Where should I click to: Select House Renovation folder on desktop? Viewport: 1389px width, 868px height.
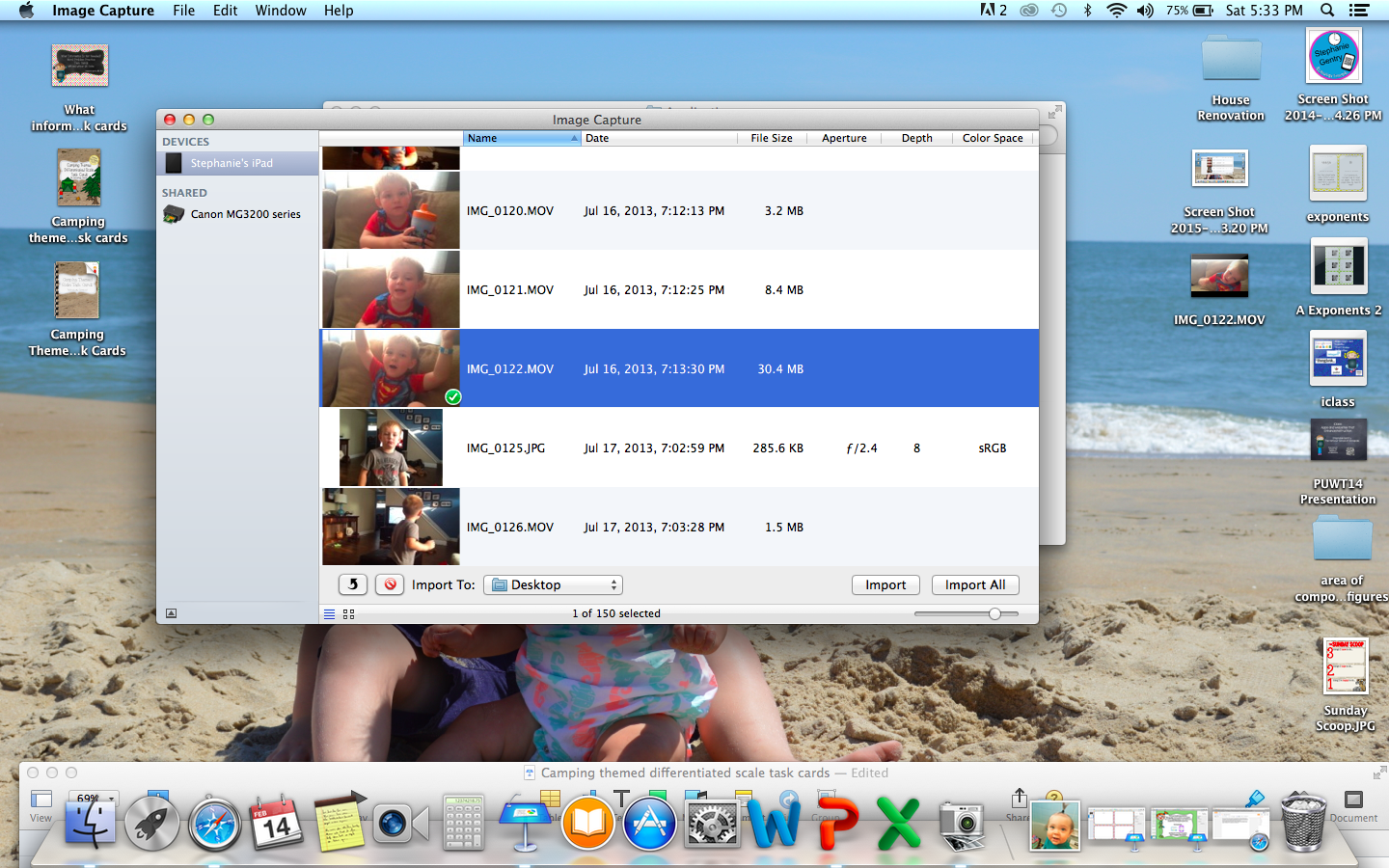(1231, 80)
